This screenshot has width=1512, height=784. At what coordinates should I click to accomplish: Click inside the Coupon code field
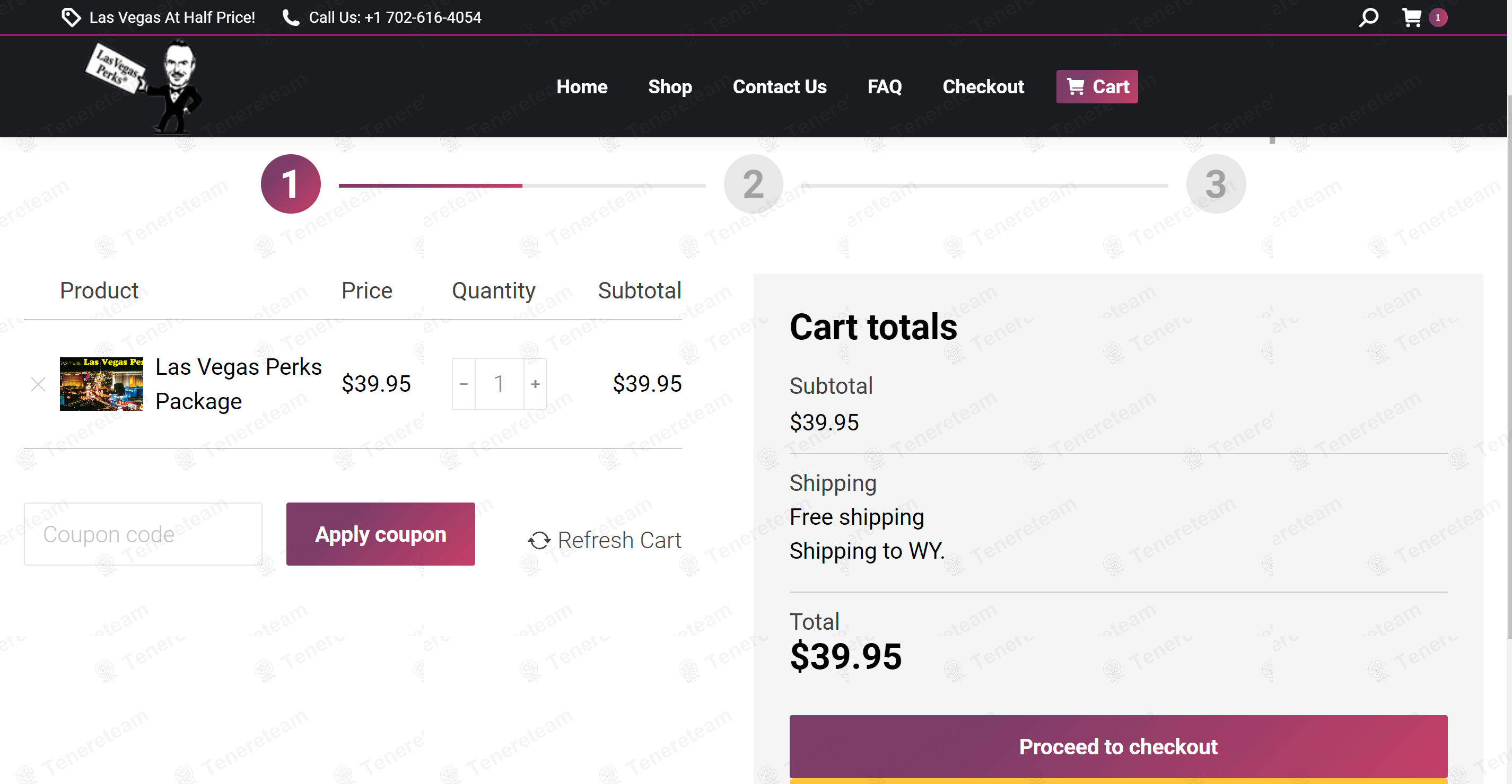(143, 534)
